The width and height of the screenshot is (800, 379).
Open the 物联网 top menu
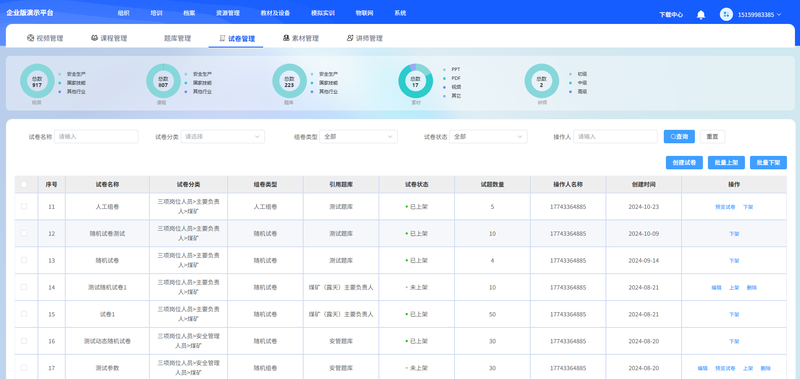point(364,13)
